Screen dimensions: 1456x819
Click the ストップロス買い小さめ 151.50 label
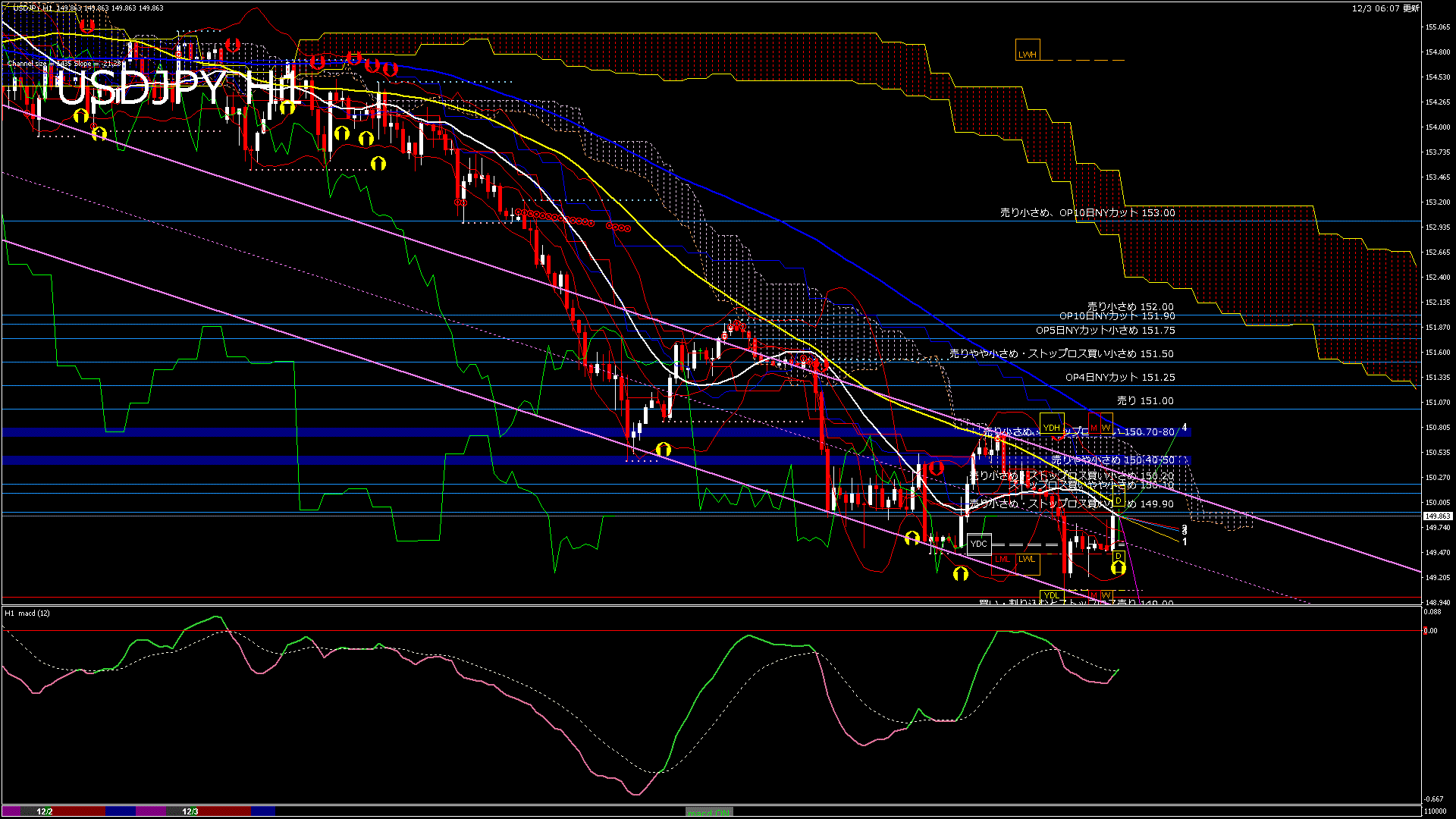[x=1061, y=354]
